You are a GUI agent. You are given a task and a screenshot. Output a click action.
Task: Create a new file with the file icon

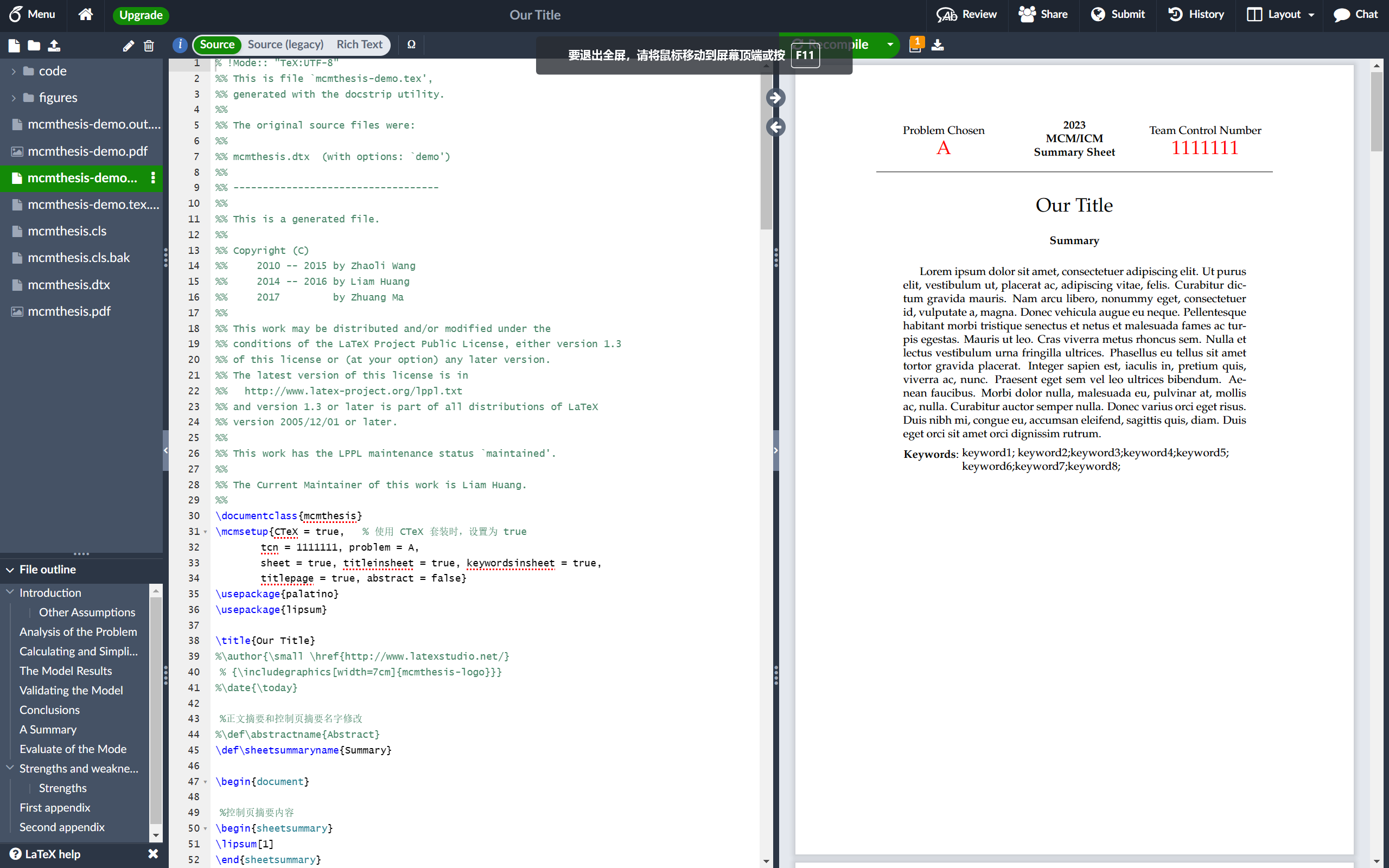(14, 46)
